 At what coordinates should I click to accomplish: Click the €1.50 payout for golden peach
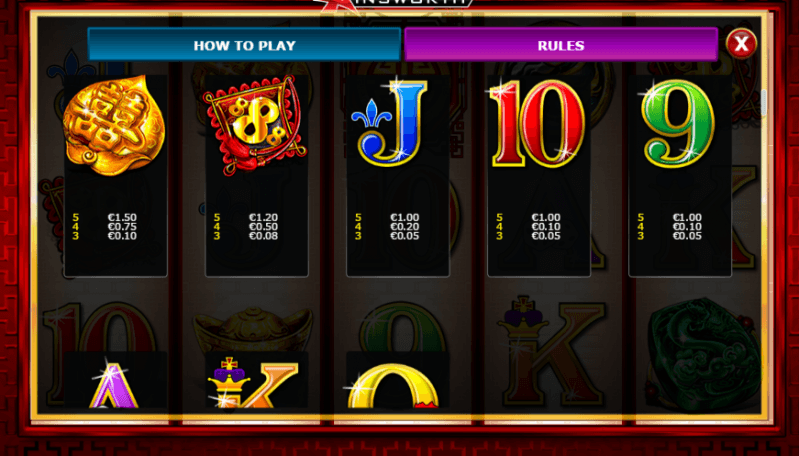coord(122,218)
